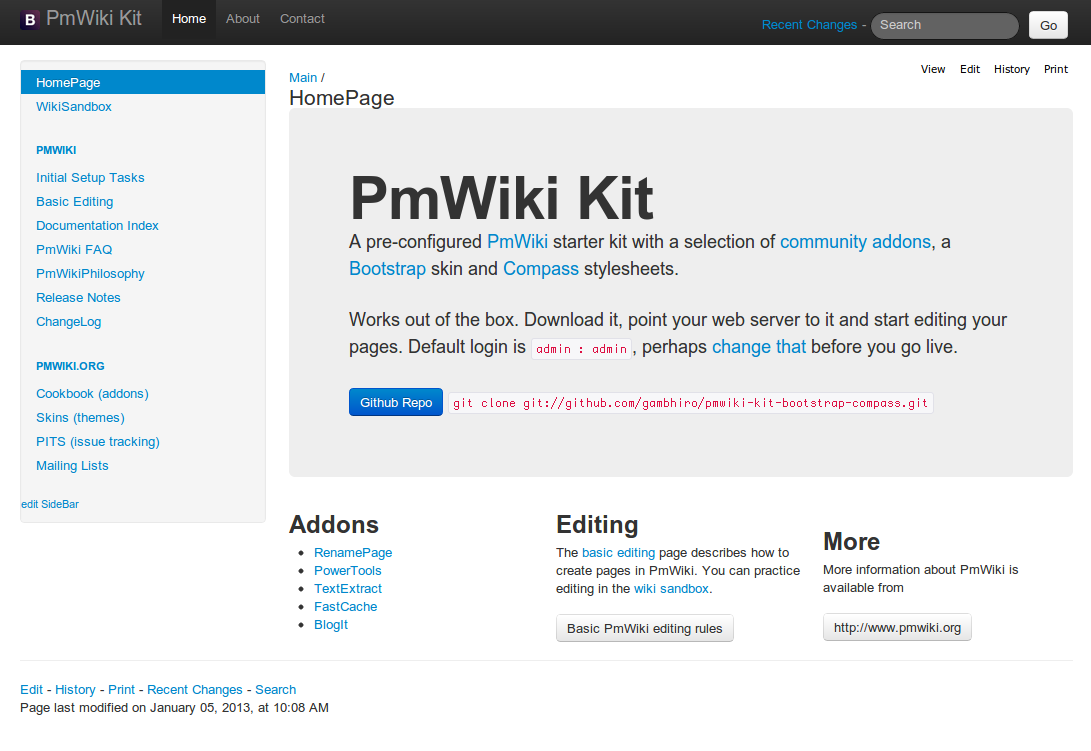
Task: Click footer History link
Action: pyautogui.click(x=75, y=690)
